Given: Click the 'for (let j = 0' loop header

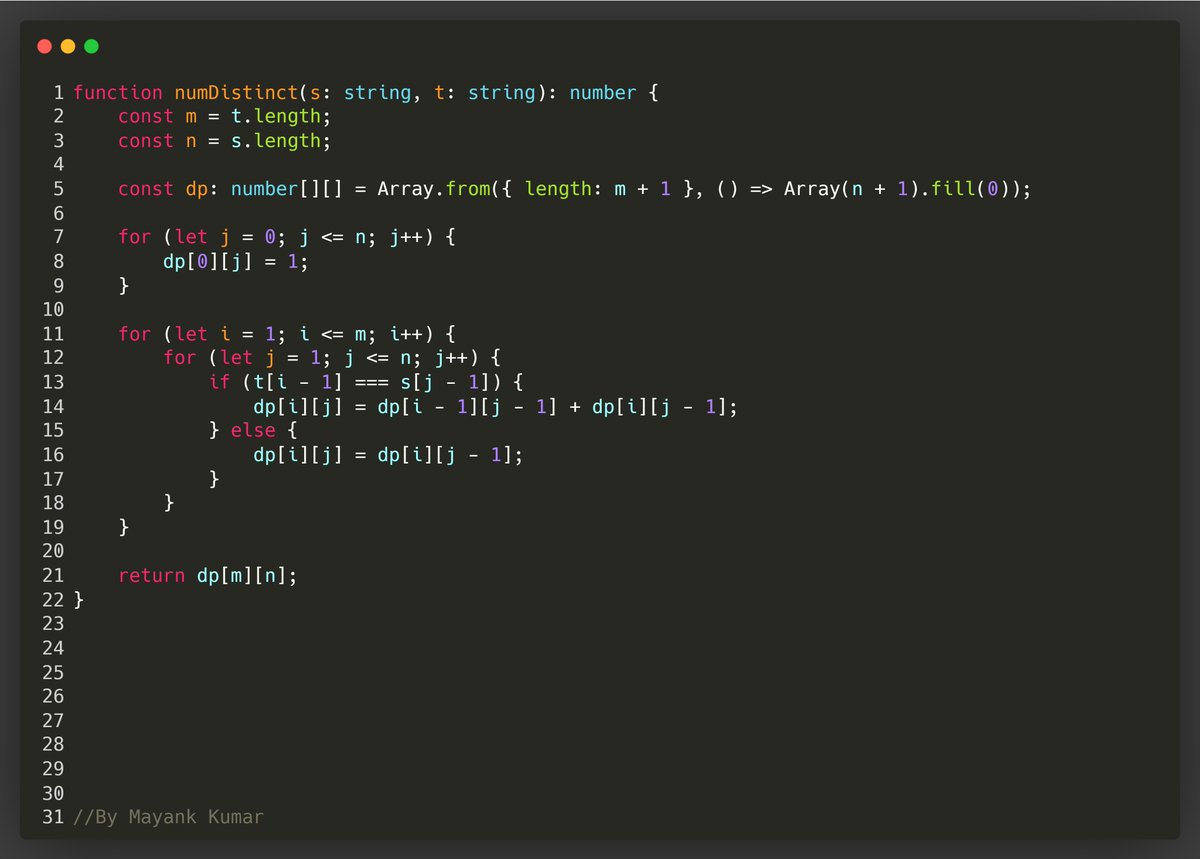Looking at the screenshot, I should click(x=287, y=237).
